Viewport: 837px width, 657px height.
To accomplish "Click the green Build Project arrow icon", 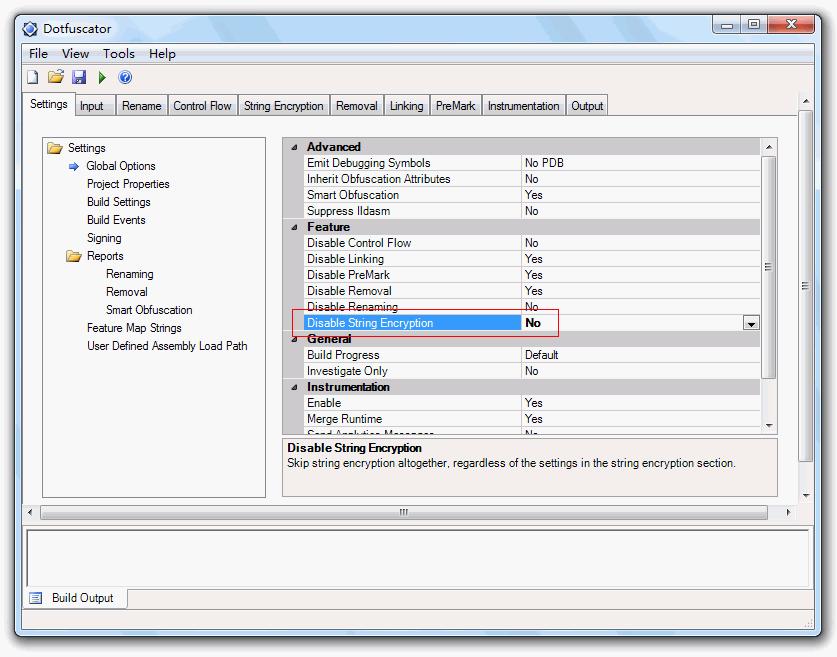I will pyautogui.click(x=102, y=78).
